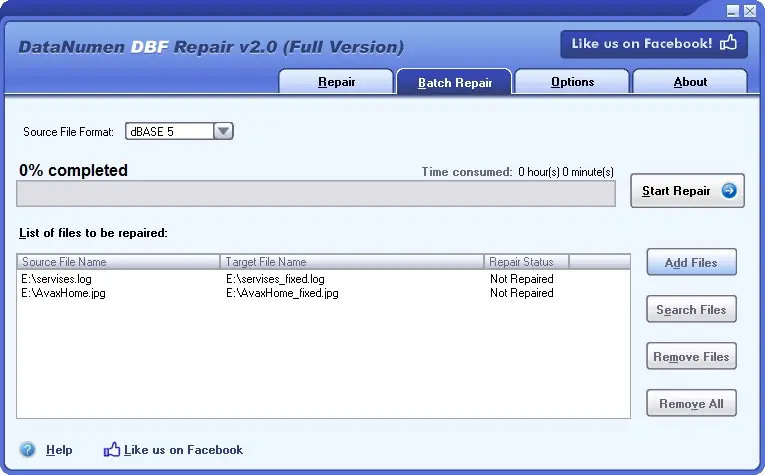Go to the About tab
Viewport: 765px width, 475px height.
690,81
